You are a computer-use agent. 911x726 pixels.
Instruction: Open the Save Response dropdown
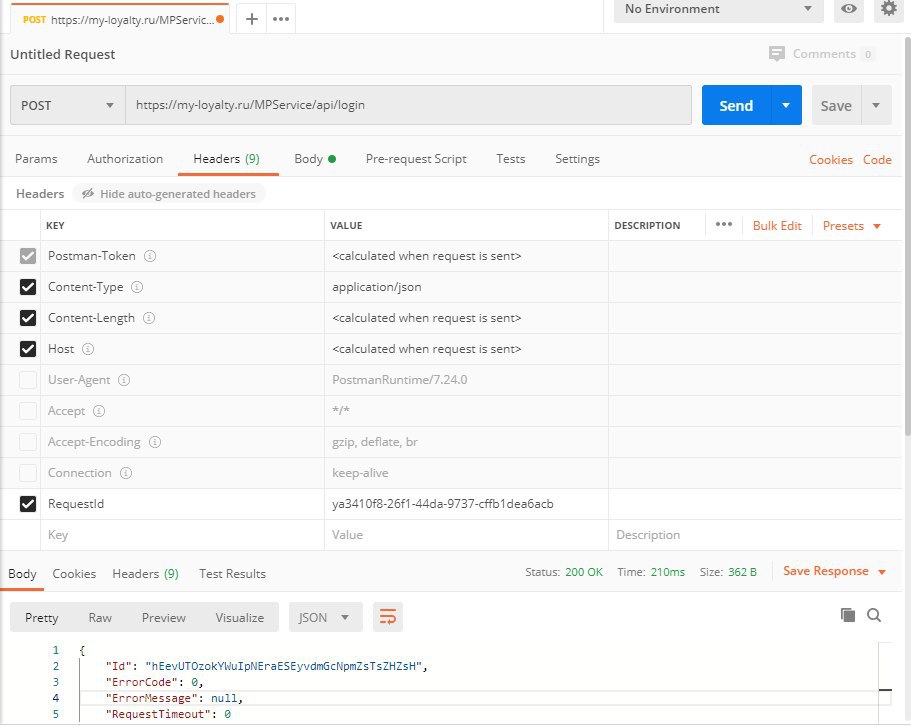(834, 572)
